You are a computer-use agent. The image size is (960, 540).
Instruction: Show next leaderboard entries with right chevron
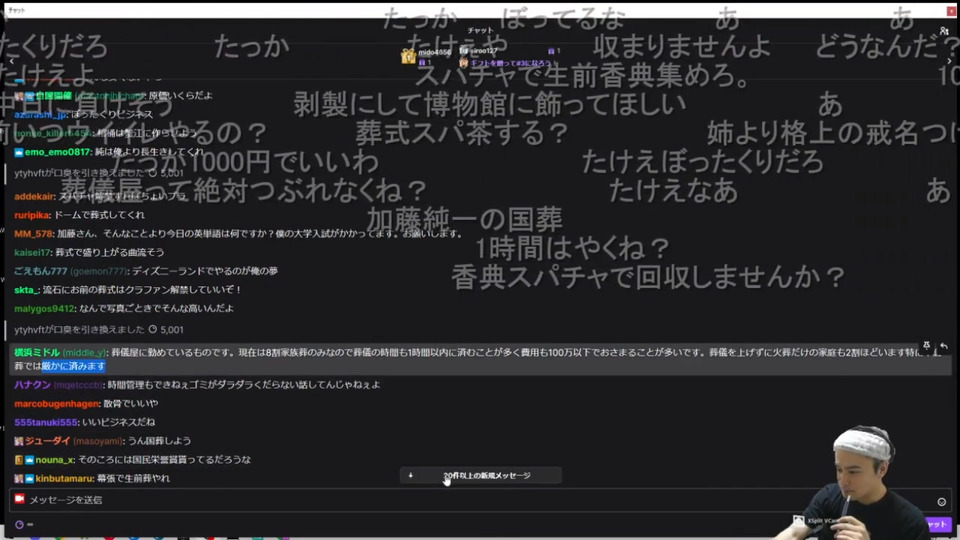click(949, 61)
